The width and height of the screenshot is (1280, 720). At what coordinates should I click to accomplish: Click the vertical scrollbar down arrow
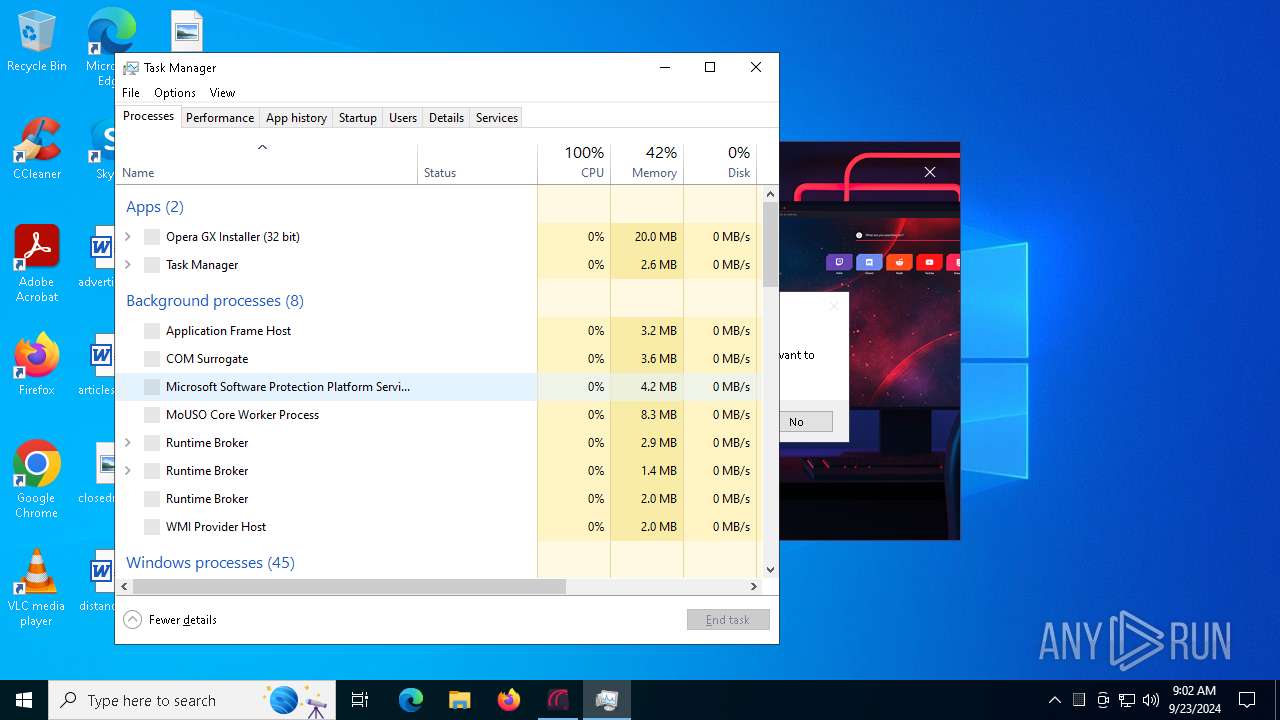(770, 570)
